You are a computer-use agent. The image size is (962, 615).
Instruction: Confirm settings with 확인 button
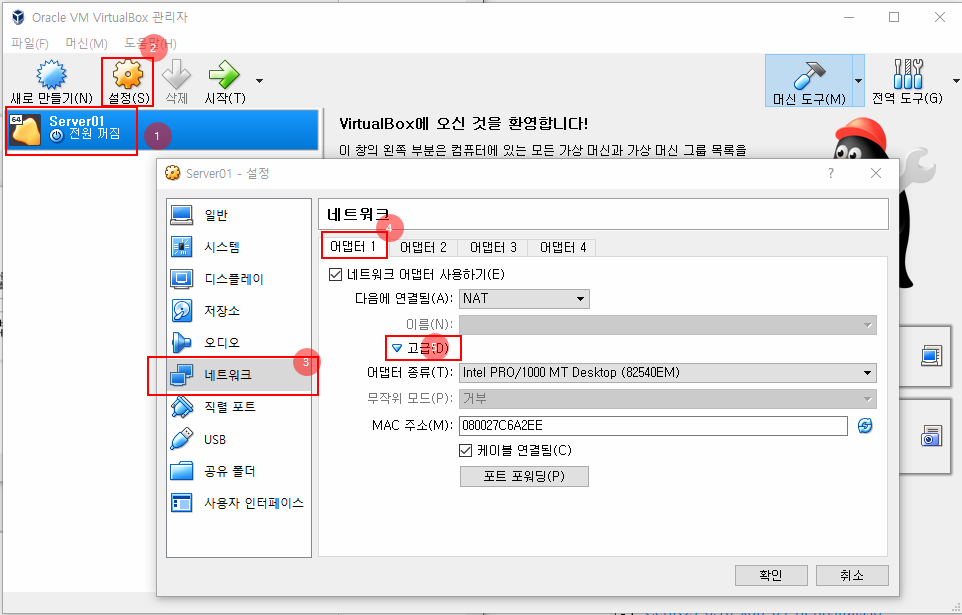click(x=771, y=575)
